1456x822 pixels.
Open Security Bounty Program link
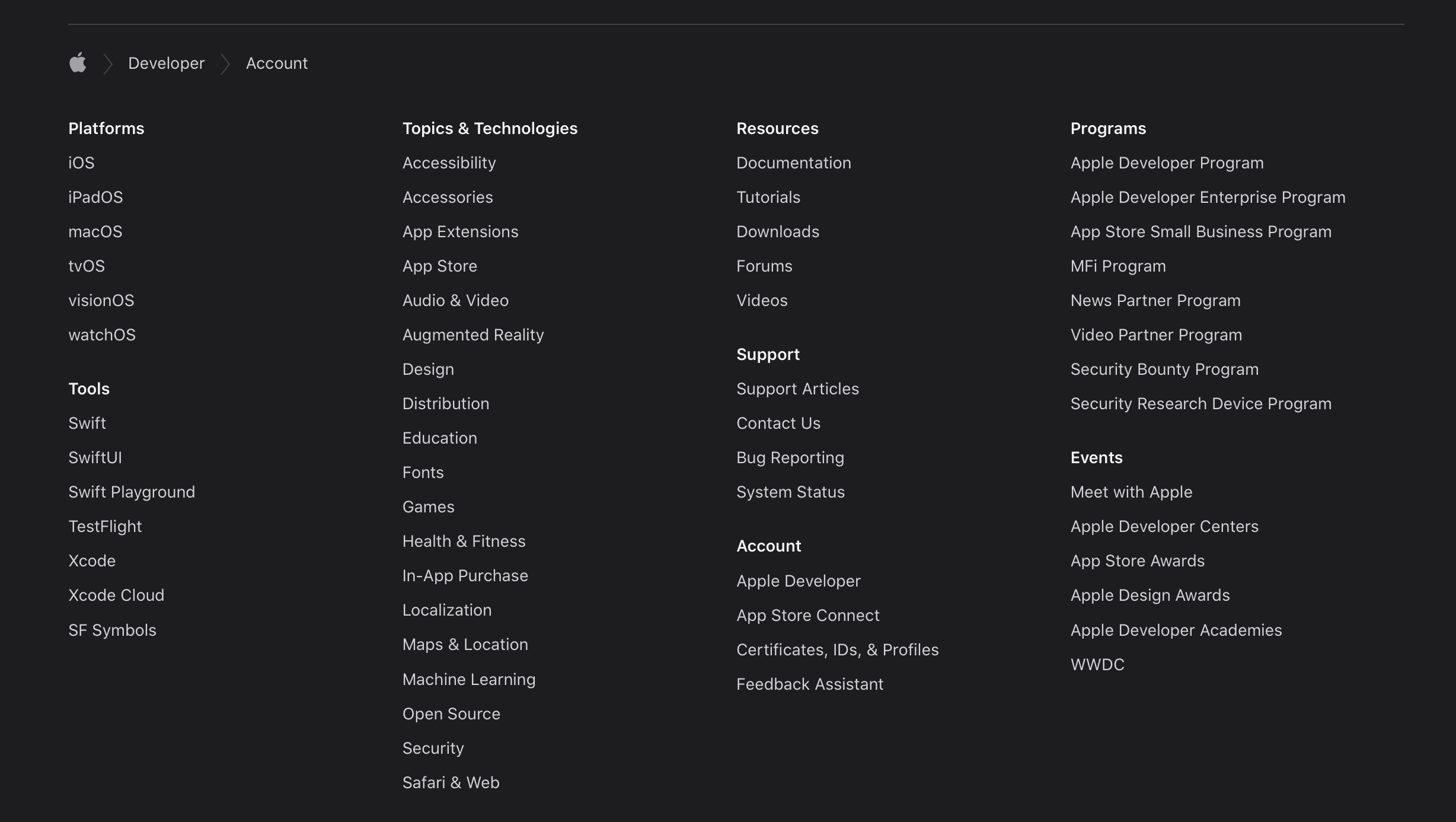click(x=1164, y=369)
